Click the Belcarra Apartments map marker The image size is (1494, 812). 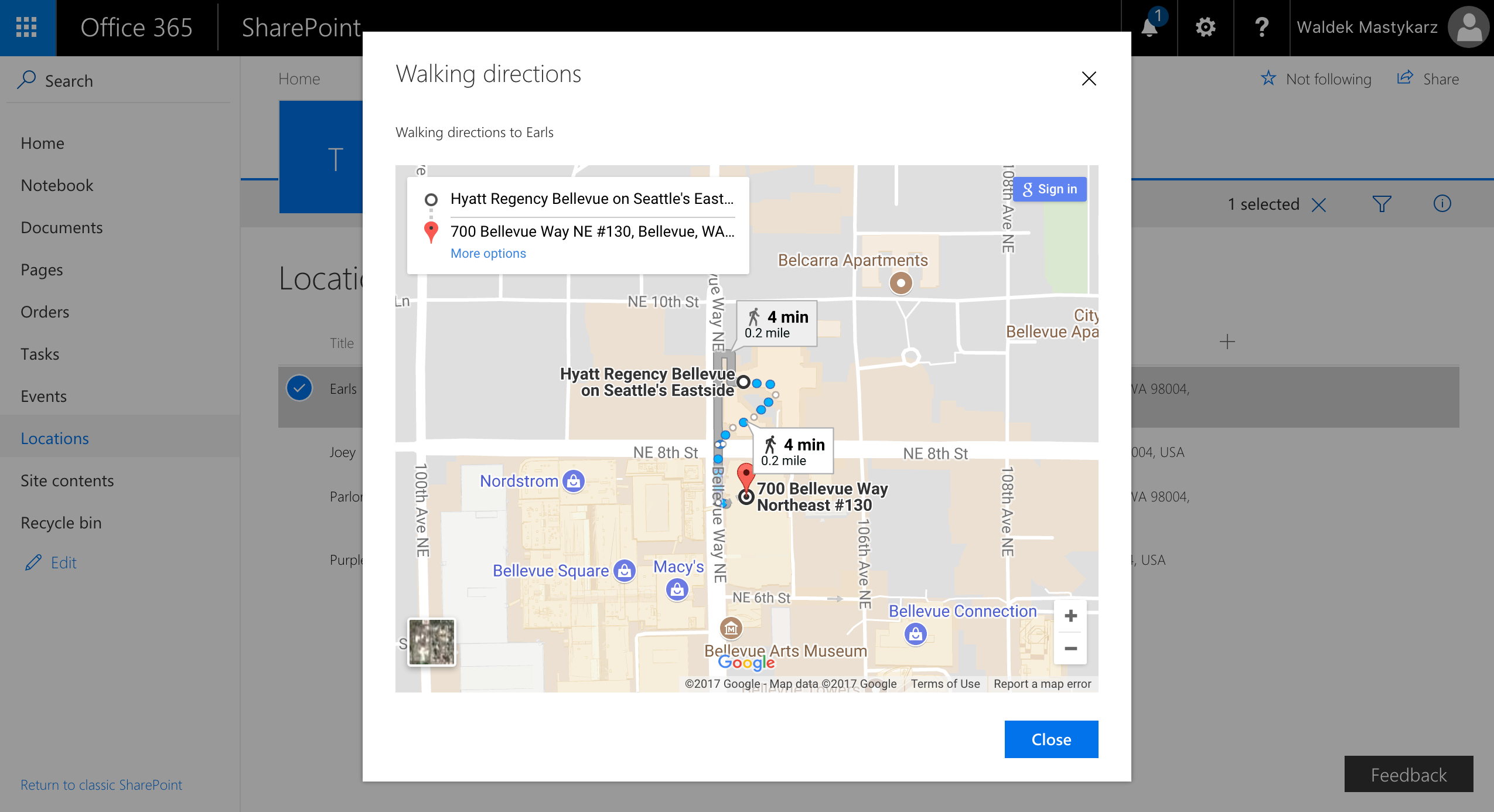point(901,284)
